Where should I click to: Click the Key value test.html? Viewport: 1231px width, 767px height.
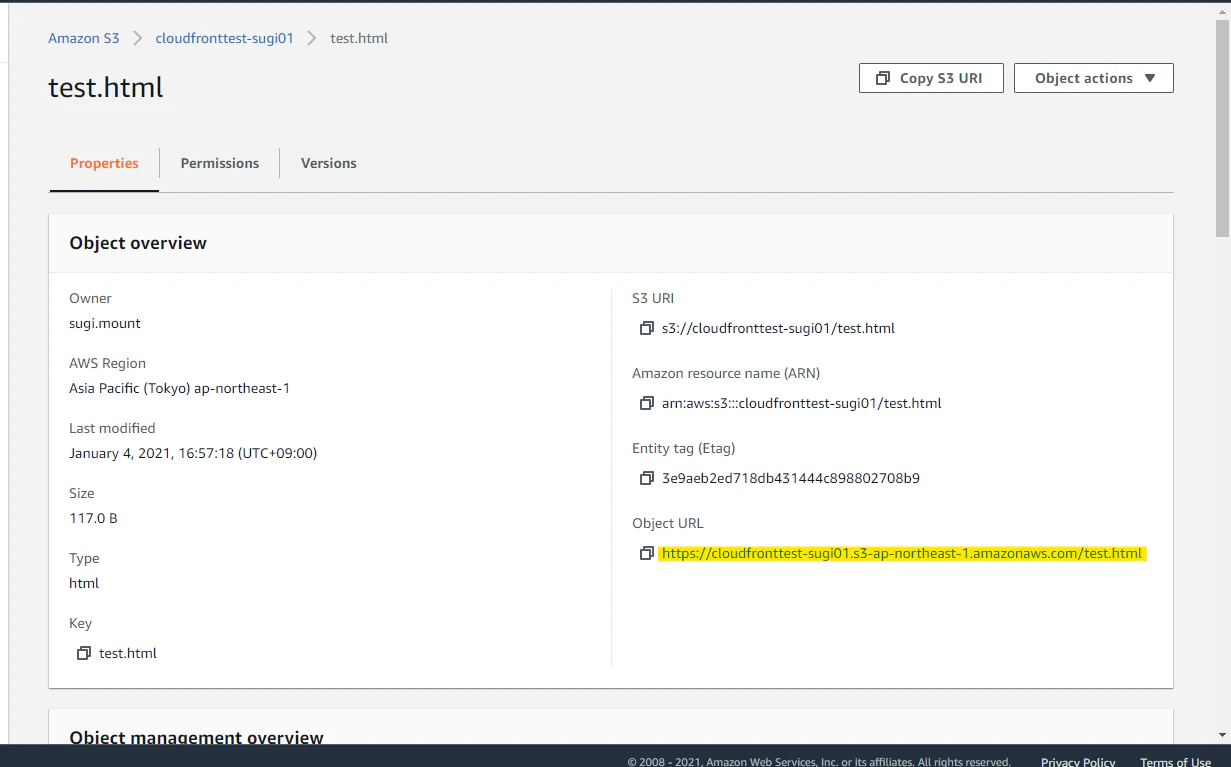coord(128,653)
